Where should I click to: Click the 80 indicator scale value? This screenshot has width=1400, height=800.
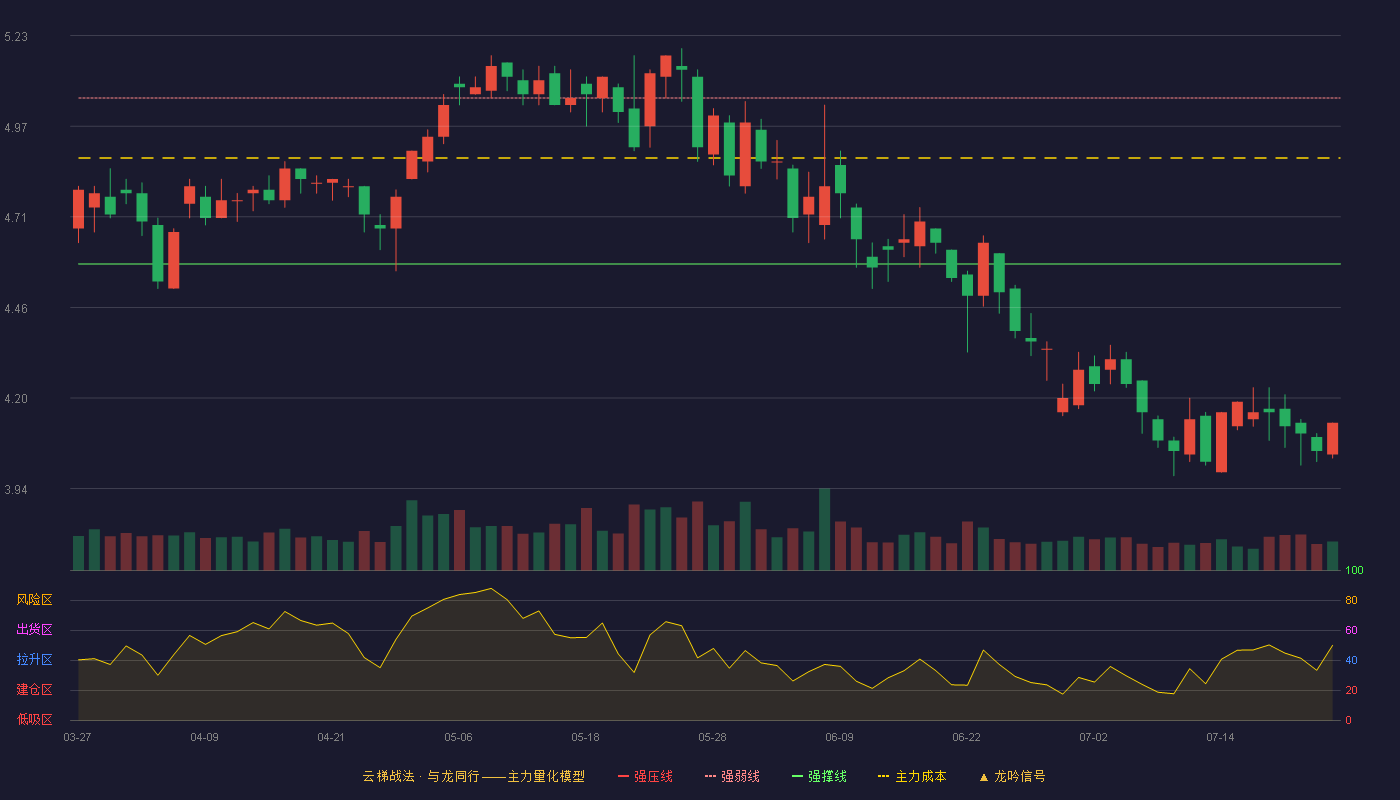[x=1351, y=601]
